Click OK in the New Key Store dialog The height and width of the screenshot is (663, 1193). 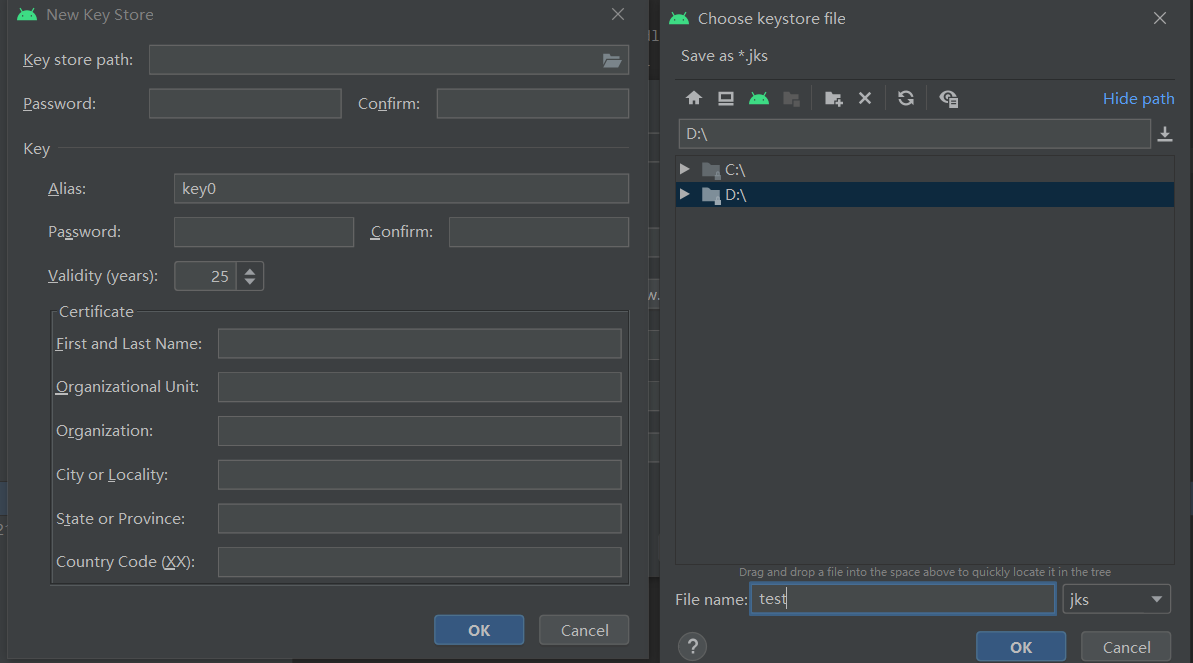pos(478,629)
